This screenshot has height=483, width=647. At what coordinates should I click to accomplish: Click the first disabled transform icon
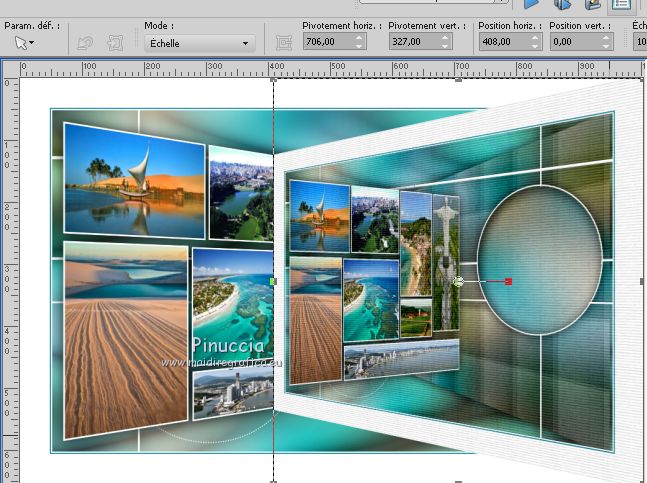tap(85, 43)
